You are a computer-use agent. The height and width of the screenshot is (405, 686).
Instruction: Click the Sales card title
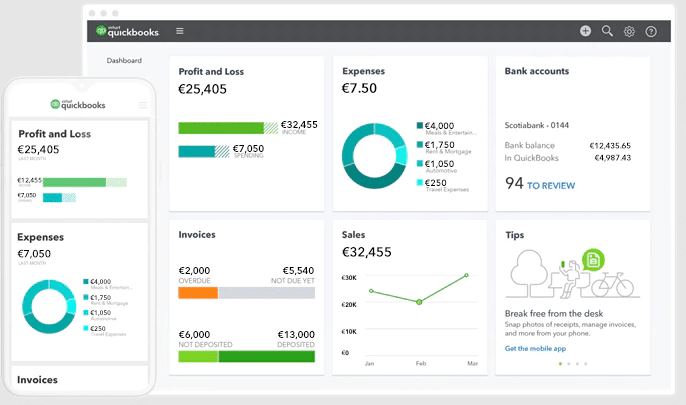click(x=353, y=234)
